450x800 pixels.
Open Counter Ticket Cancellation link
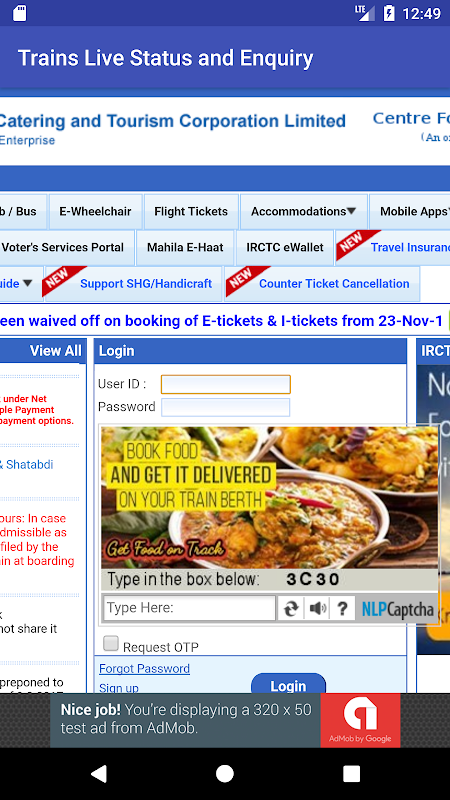(x=334, y=284)
